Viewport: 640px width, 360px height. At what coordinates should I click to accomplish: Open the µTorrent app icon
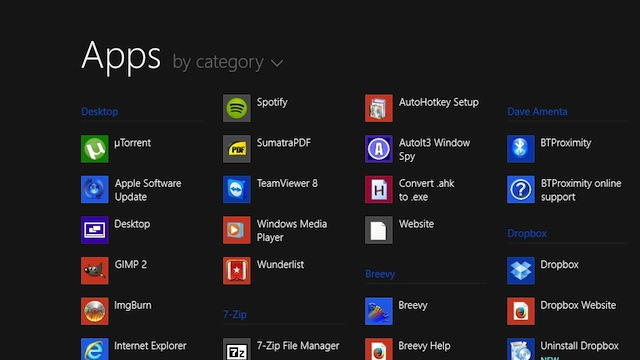coord(95,149)
